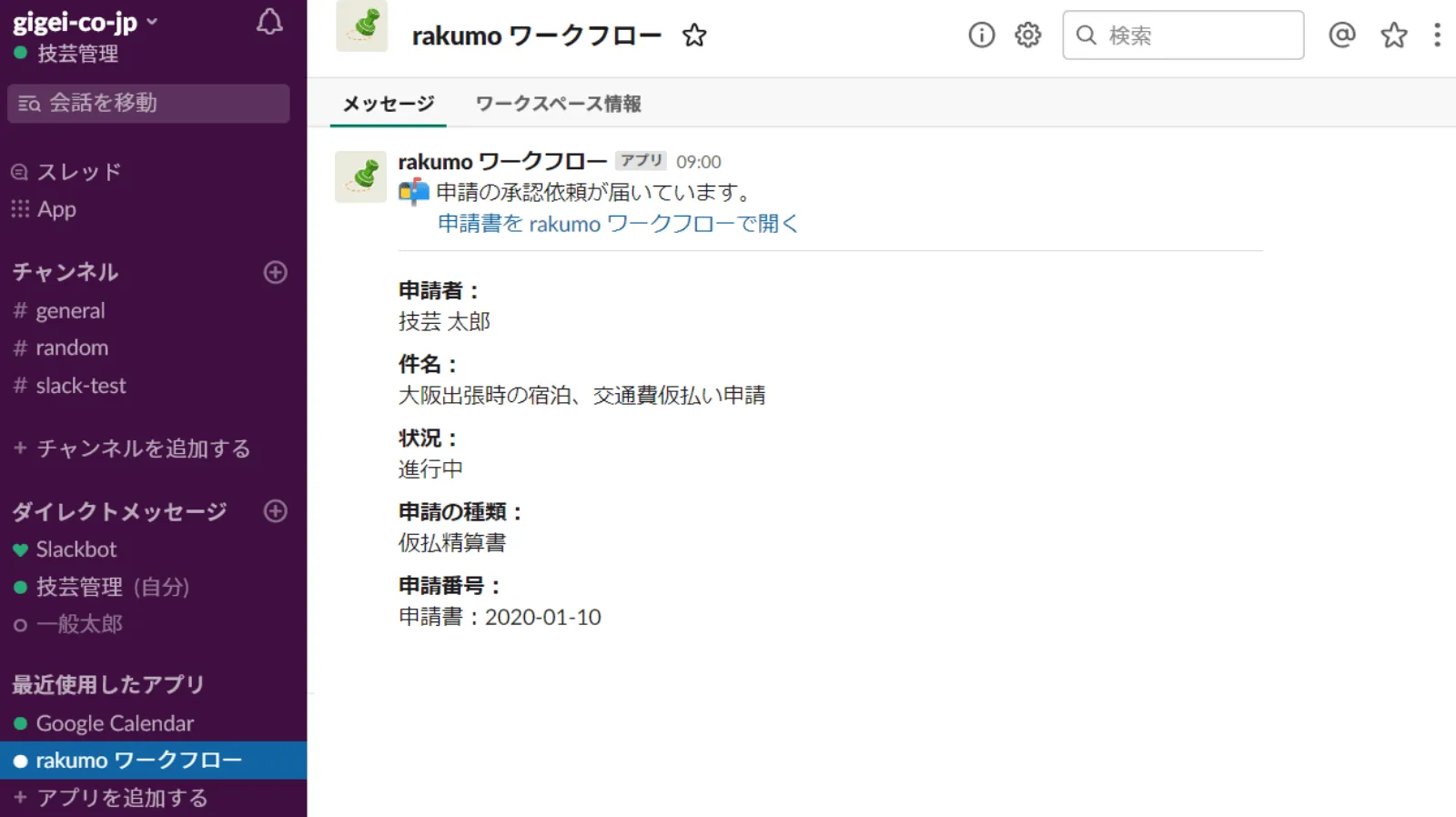Switch to the メッセージ tab
This screenshot has width=1456, height=817.
pyautogui.click(x=389, y=104)
